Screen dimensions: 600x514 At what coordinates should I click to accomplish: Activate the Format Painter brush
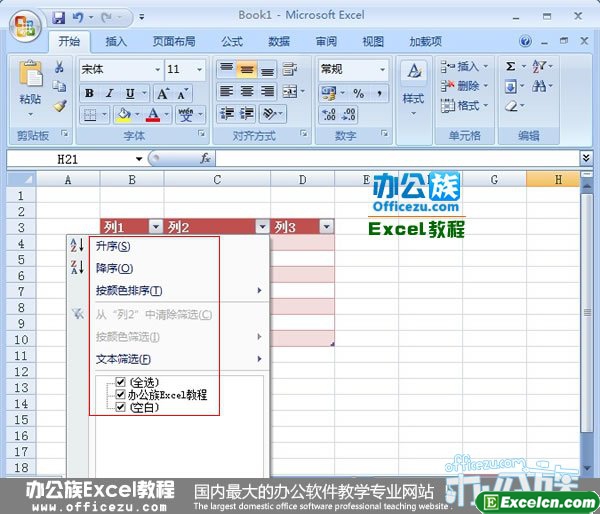[x=60, y=106]
